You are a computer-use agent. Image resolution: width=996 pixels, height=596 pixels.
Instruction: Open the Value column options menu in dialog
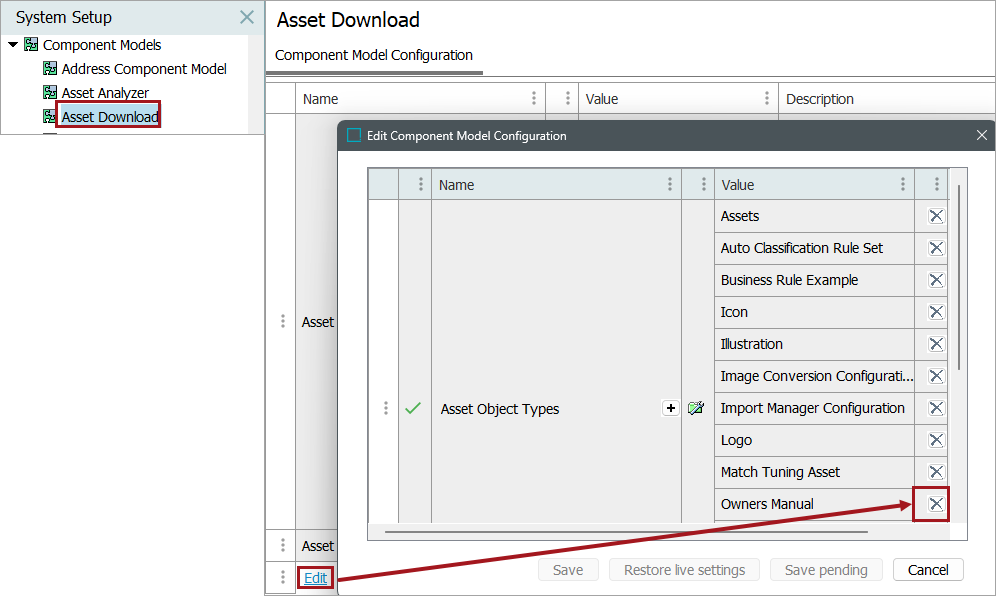click(x=902, y=185)
